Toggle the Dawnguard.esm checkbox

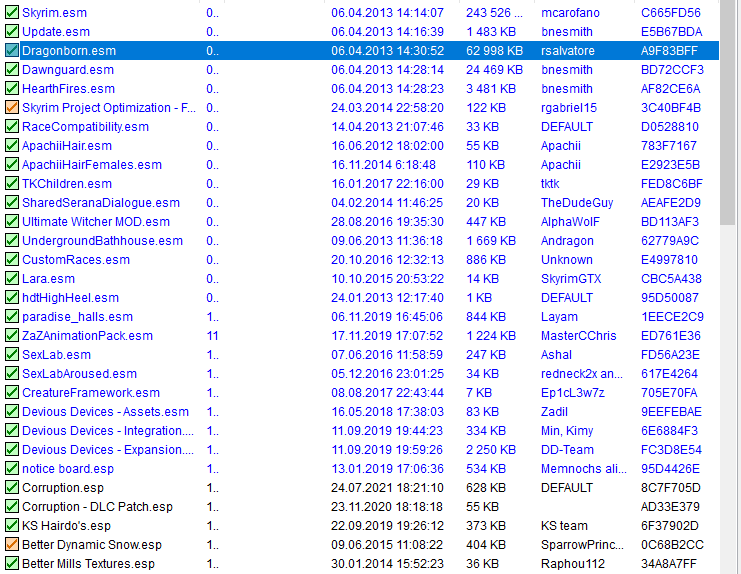click(x=12, y=70)
